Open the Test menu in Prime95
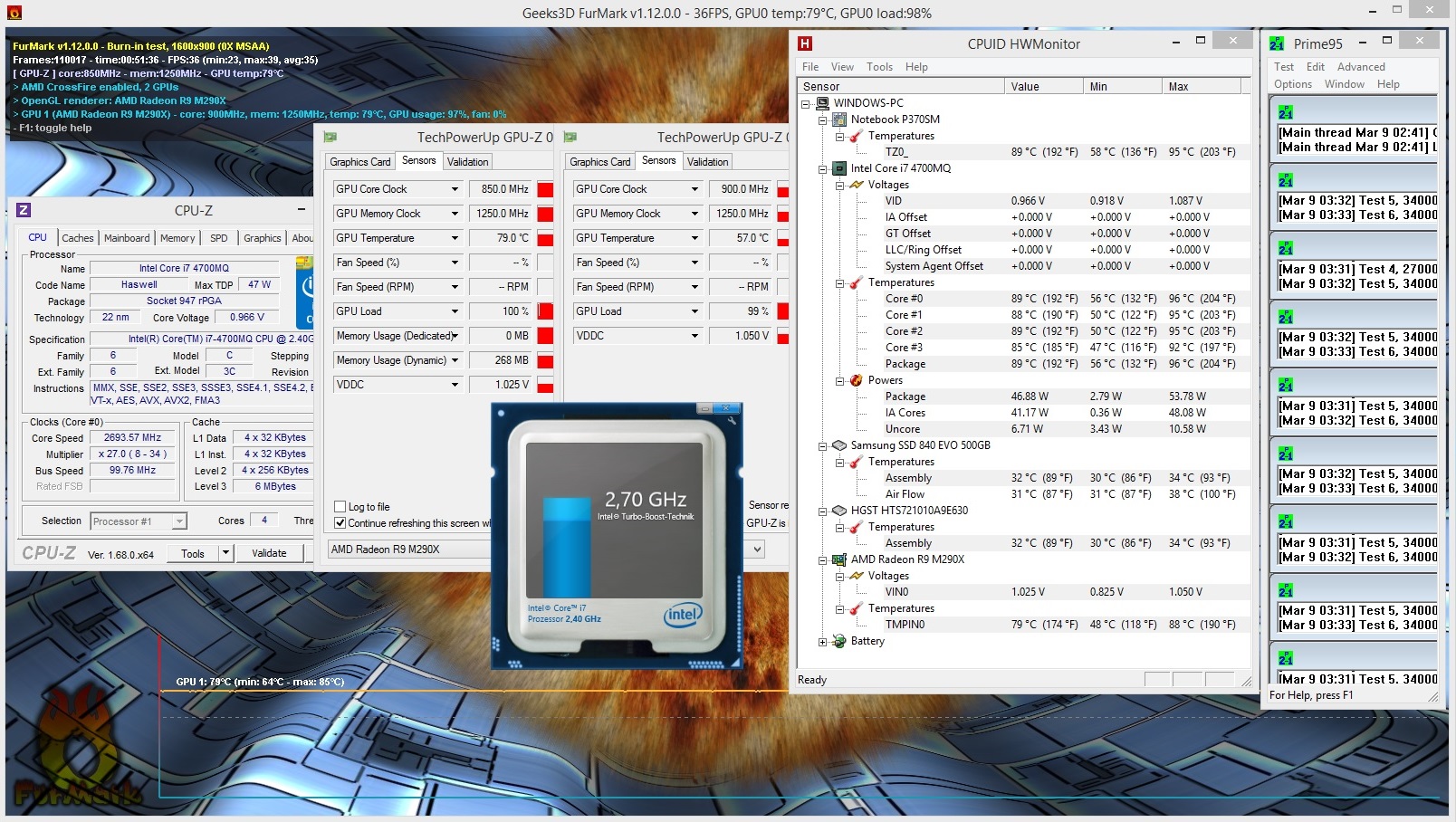 [1284, 67]
